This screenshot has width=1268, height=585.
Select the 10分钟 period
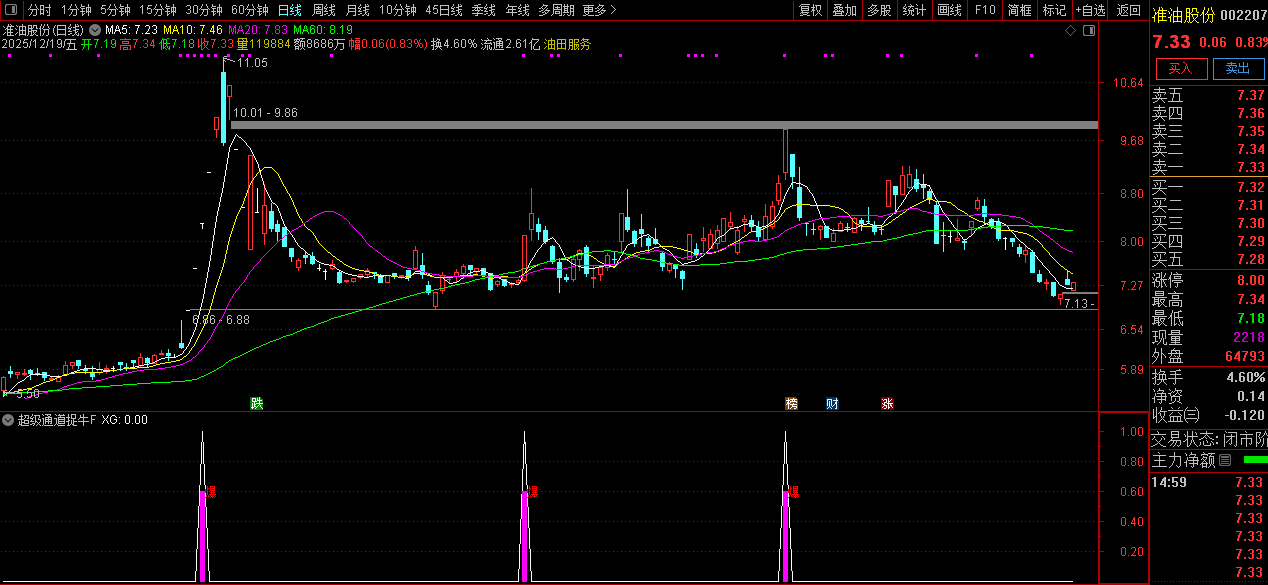397,10
